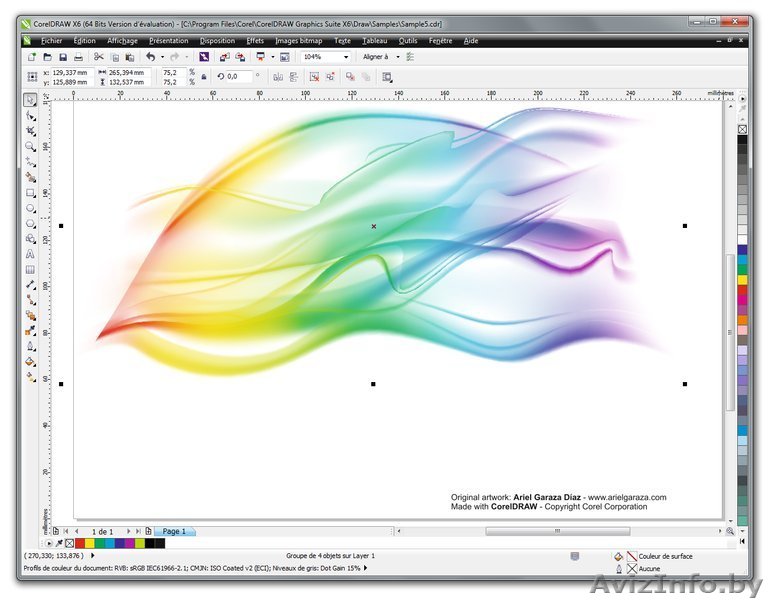Viewport: 772px width, 600px height.
Task: Open the Fichier menu
Action: coord(51,41)
